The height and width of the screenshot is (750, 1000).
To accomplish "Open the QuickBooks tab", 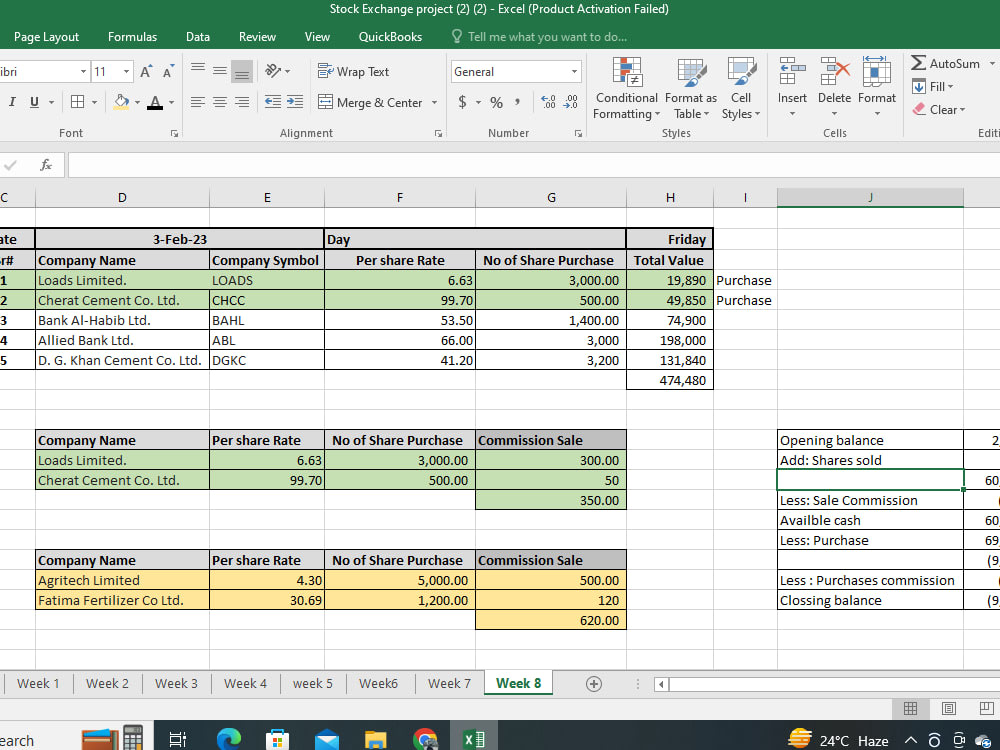I will click(x=390, y=37).
